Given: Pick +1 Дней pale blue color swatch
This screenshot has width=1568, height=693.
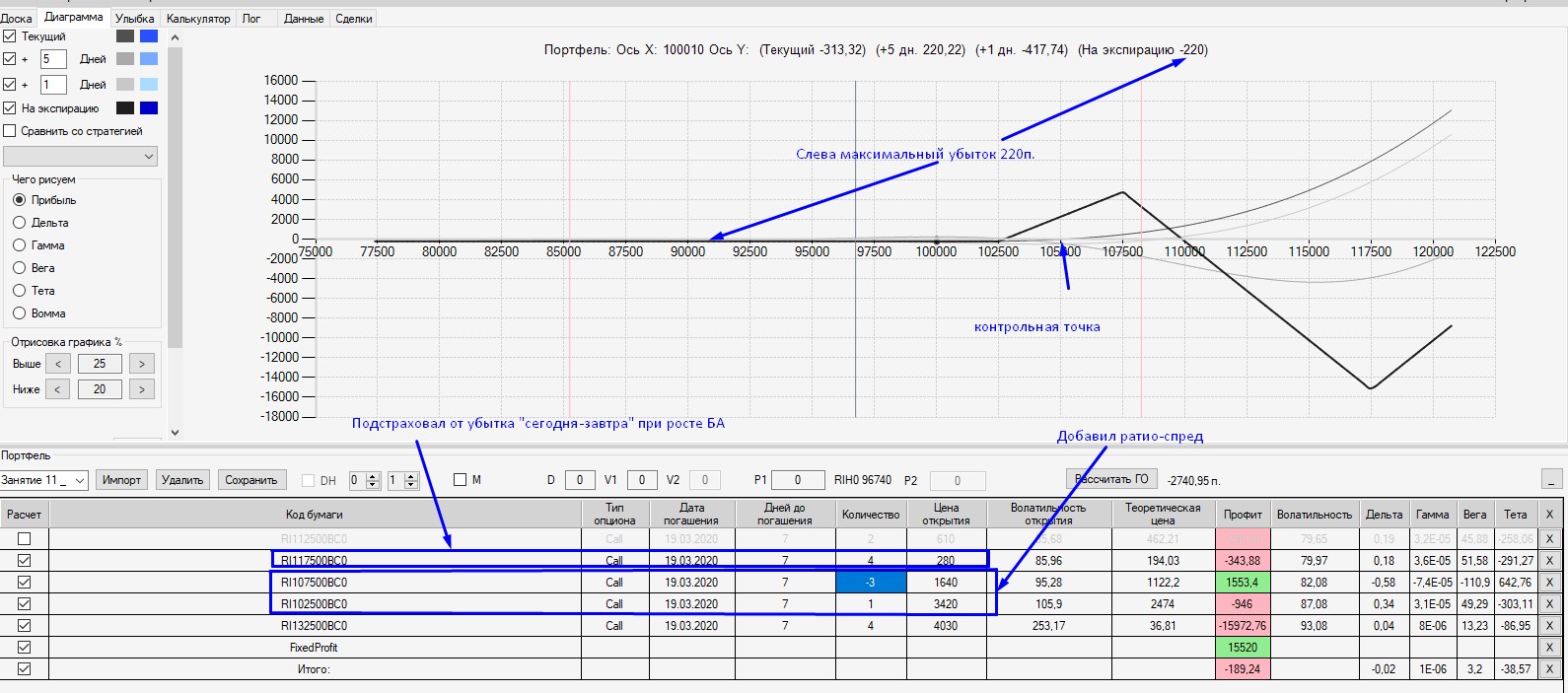Looking at the screenshot, I should point(149,85).
